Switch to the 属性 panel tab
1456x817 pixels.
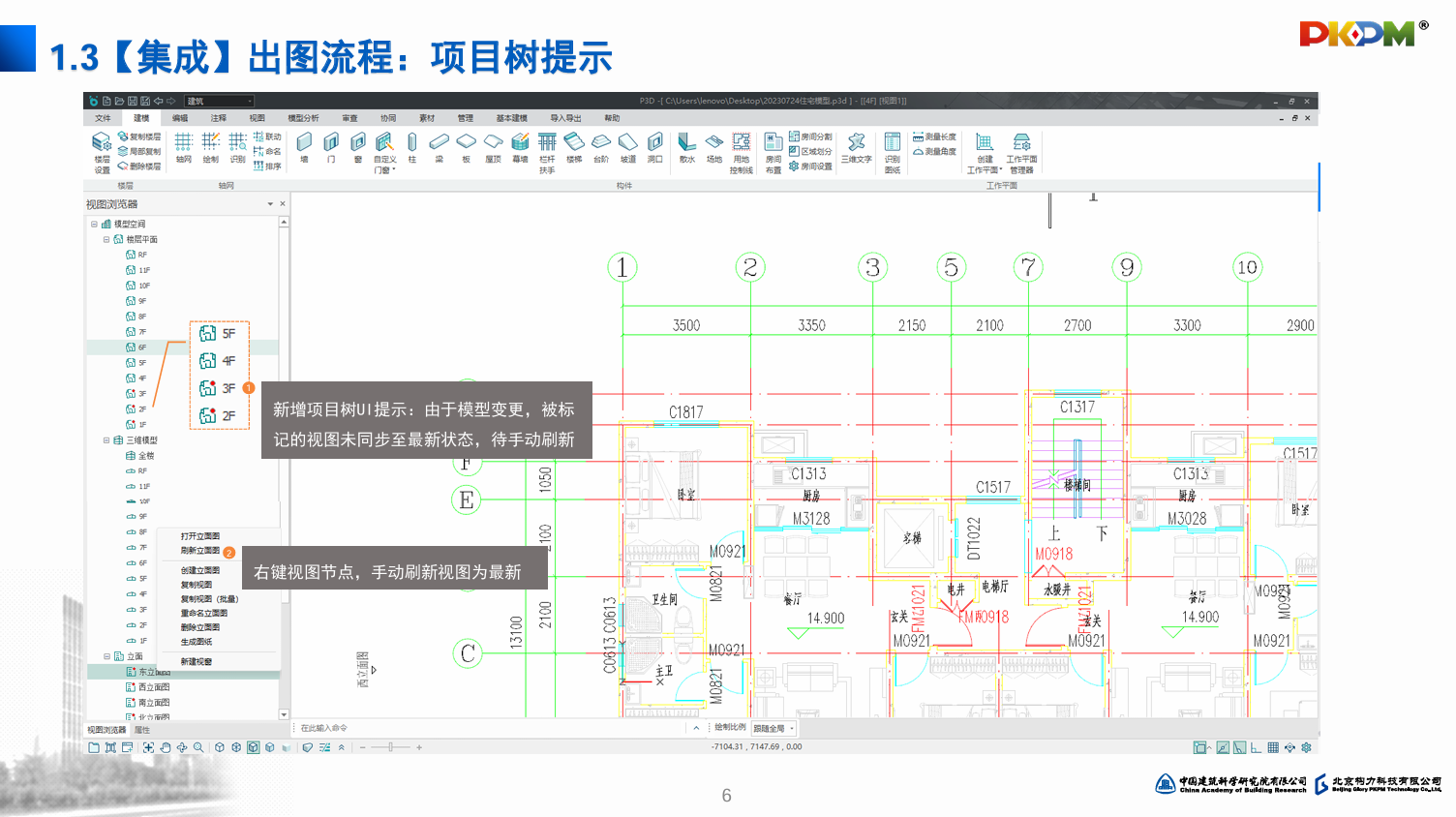[142, 730]
